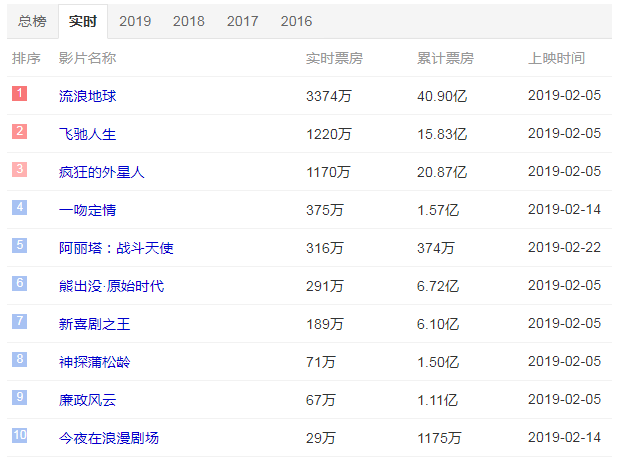Open the movie link 流浪地球
This screenshot has width=618, height=458.
(x=87, y=96)
